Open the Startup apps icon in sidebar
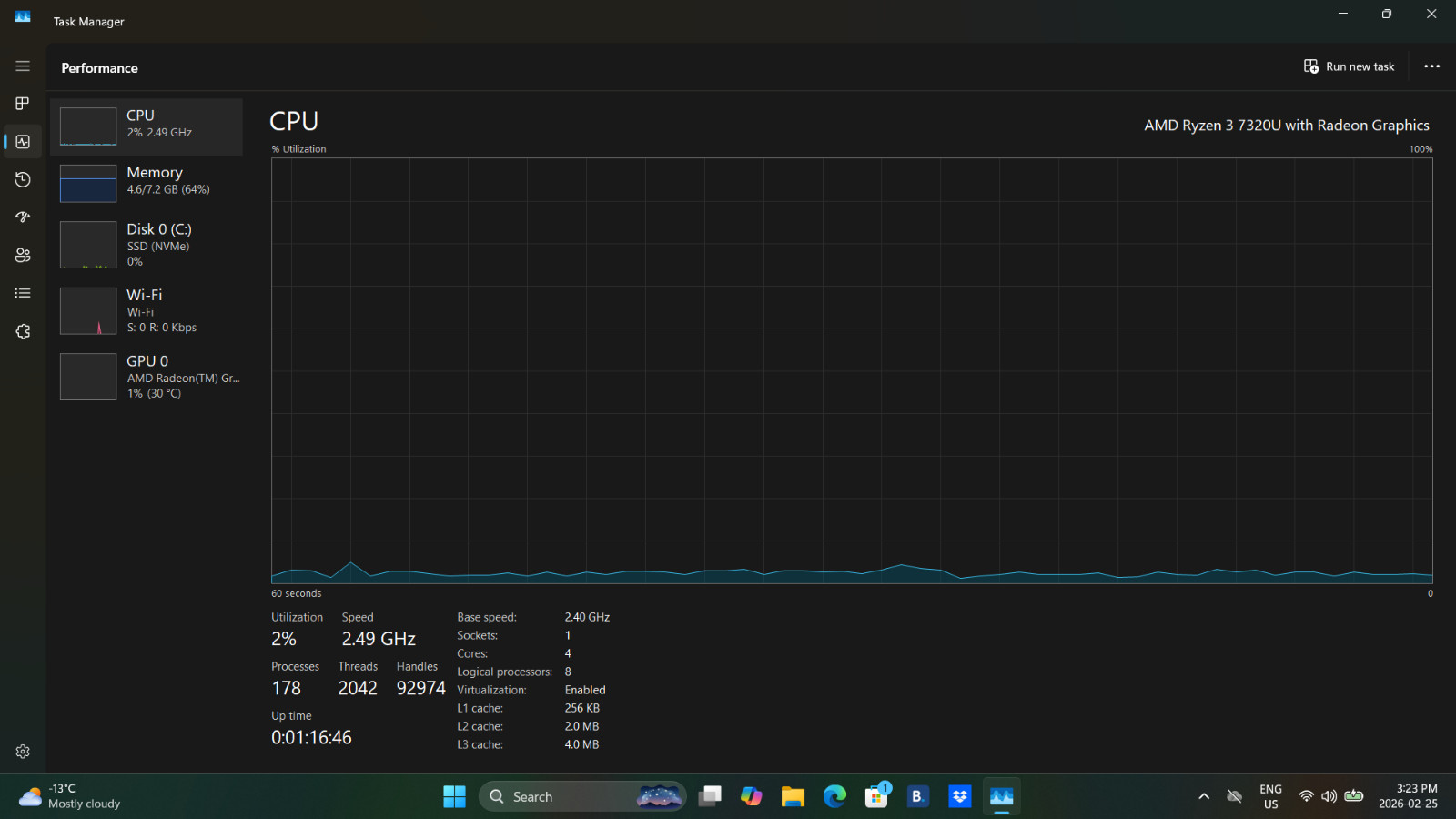1456x819 pixels. tap(23, 217)
